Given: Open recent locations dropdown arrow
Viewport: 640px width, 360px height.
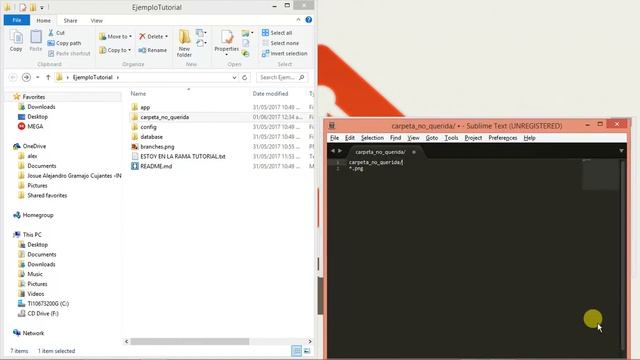Looking at the screenshot, I should click(x=38, y=77).
